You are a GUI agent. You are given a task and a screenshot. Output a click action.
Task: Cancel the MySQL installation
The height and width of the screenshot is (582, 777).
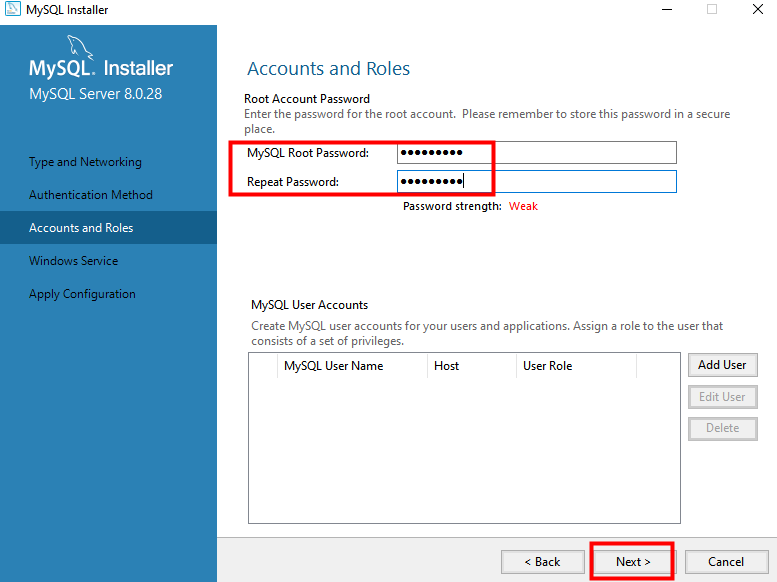(726, 562)
